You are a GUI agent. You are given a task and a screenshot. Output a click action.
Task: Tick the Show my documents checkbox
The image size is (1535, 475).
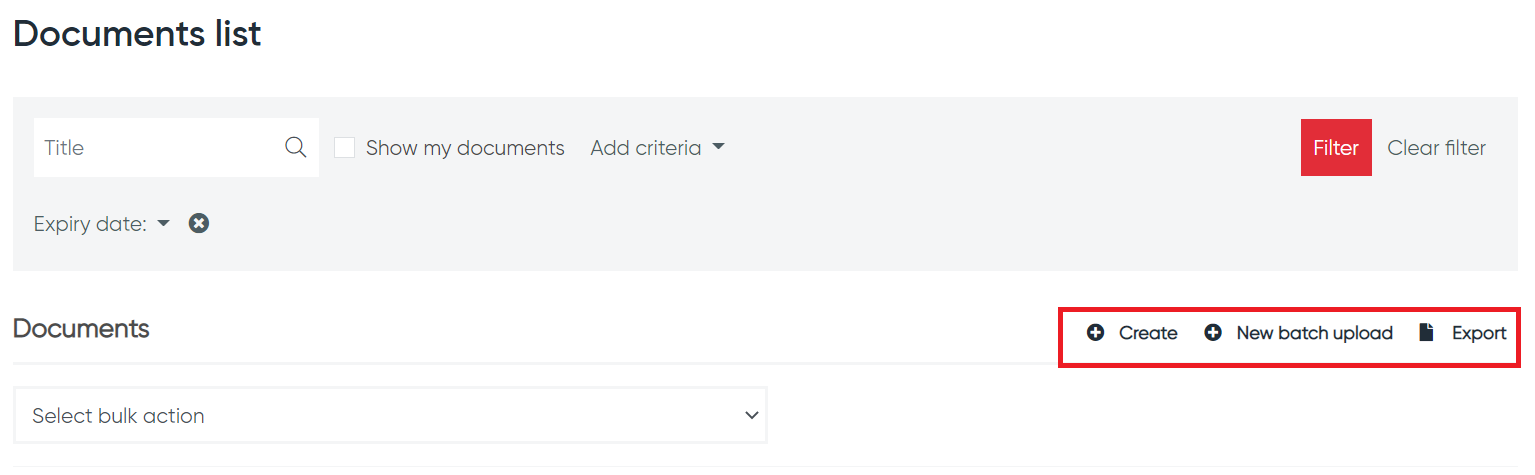point(345,148)
